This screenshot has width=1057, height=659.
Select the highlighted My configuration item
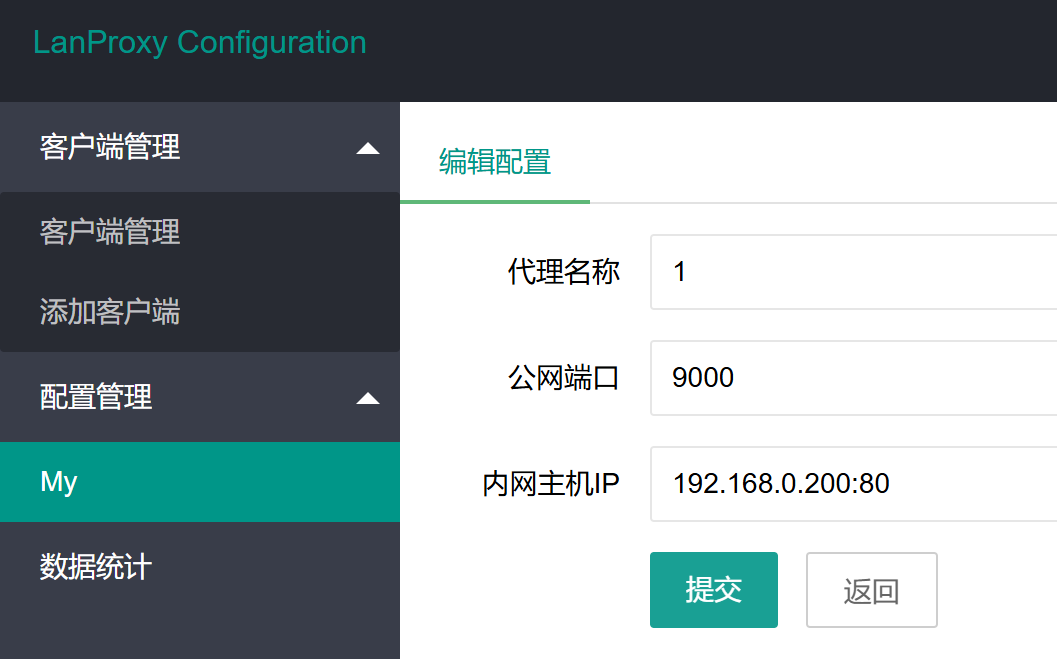pos(200,482)
